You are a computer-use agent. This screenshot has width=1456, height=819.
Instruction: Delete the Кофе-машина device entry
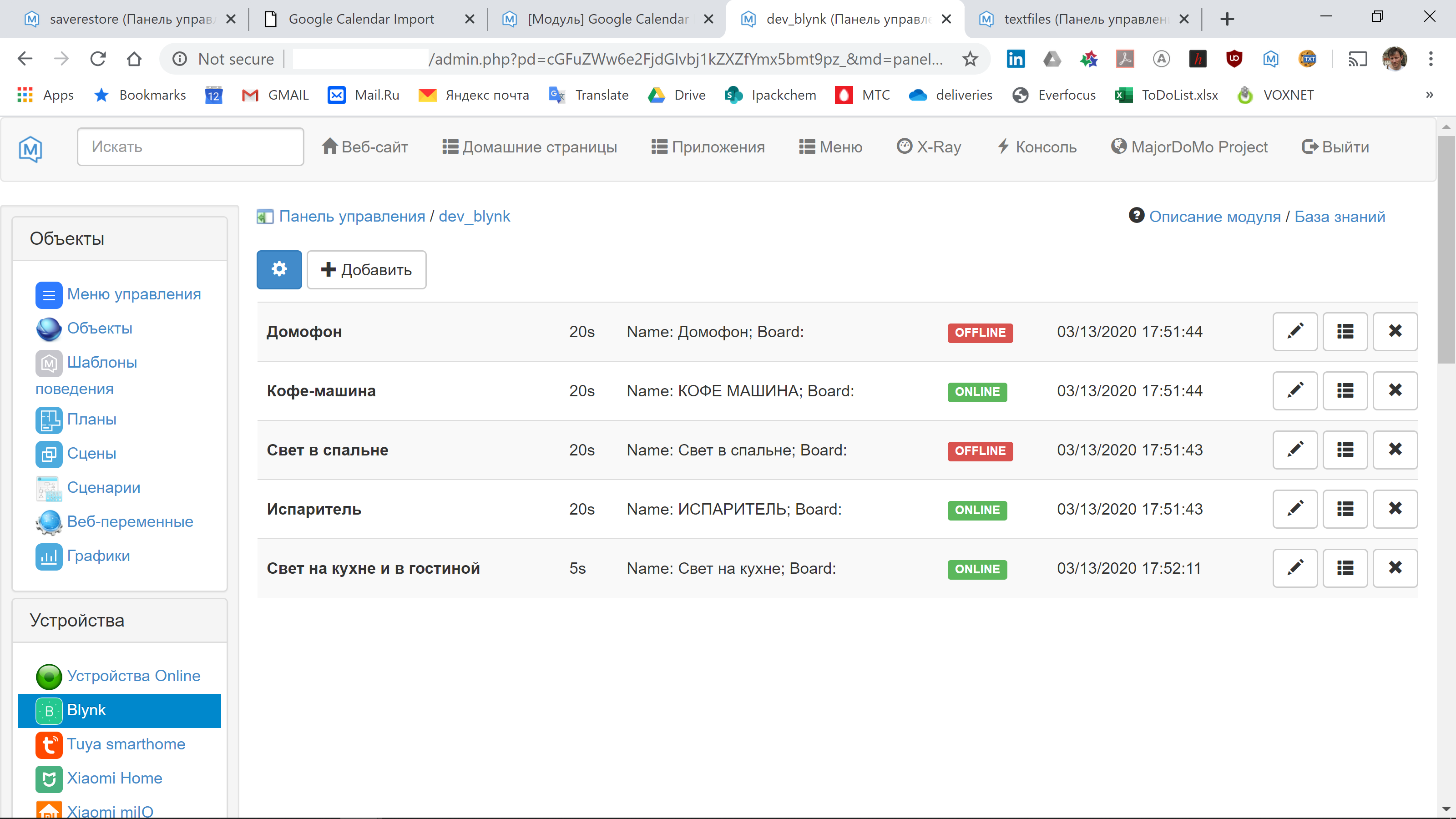pos(1395,390)
